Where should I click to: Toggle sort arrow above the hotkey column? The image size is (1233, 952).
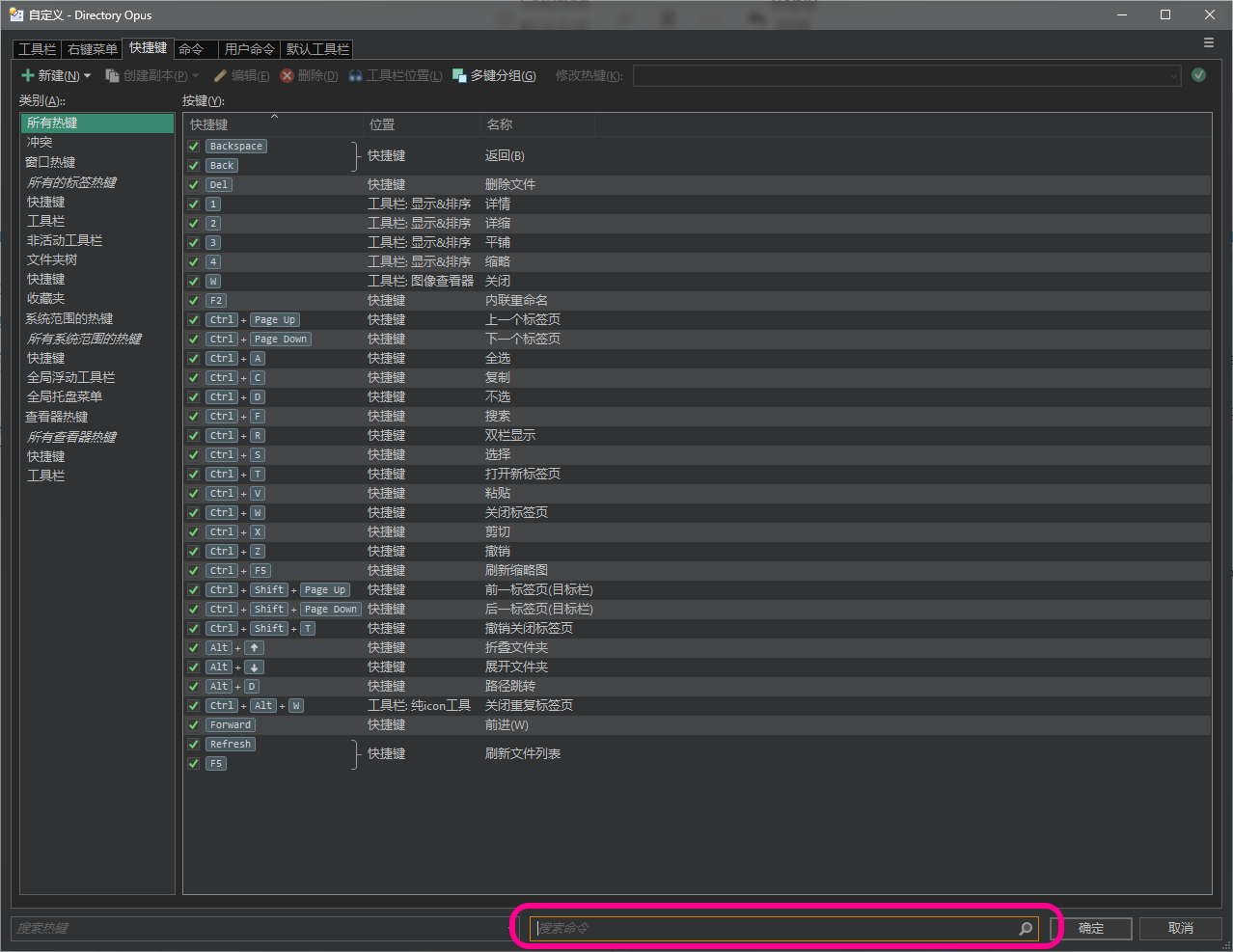click(x=274, y=117)
